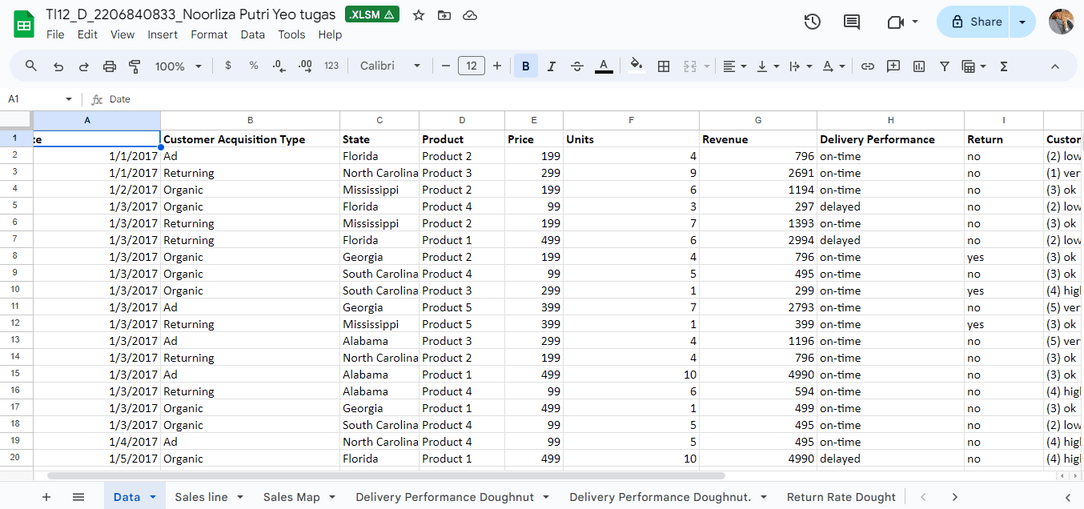Click the formula bar showing Date
This screenshot has height=509, width=1084.
pos(595,99)
